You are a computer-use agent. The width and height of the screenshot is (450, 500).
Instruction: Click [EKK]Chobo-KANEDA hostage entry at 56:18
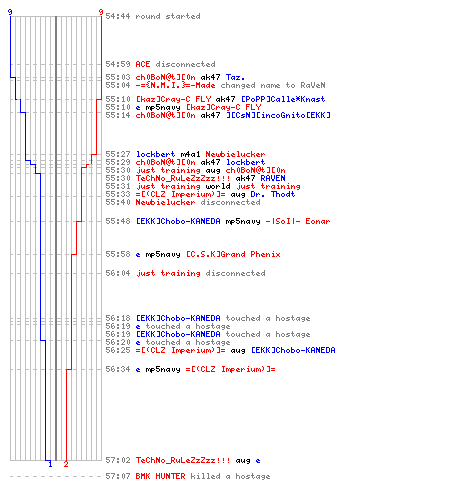click(x=208, y=318)
